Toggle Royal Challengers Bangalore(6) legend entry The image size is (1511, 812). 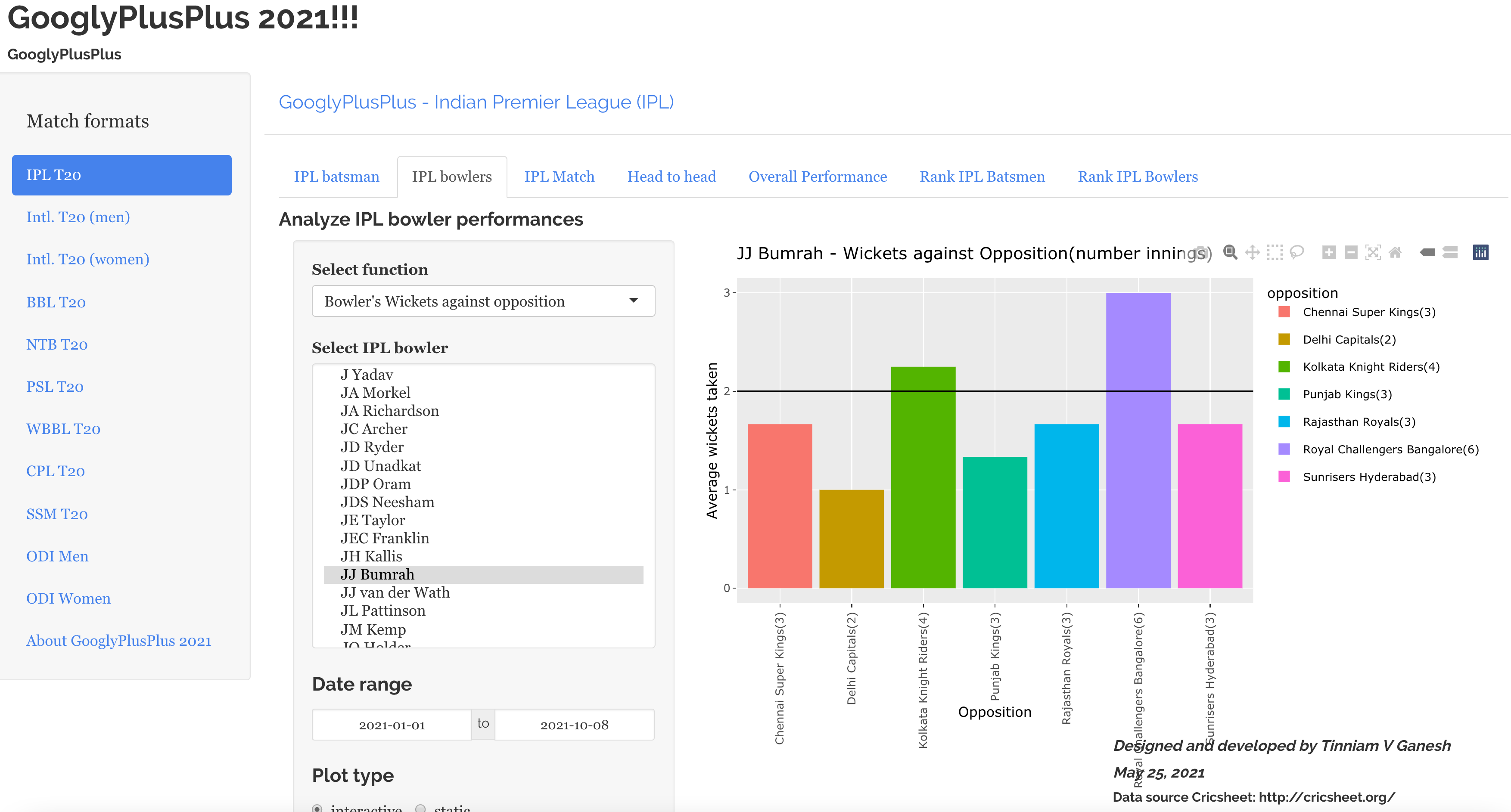pos(1390,449)
